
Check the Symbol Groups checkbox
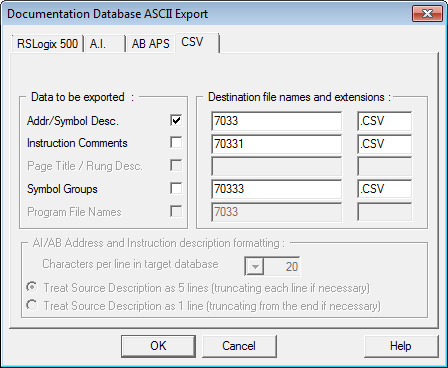pyautogui.click(x=176, y=188)
